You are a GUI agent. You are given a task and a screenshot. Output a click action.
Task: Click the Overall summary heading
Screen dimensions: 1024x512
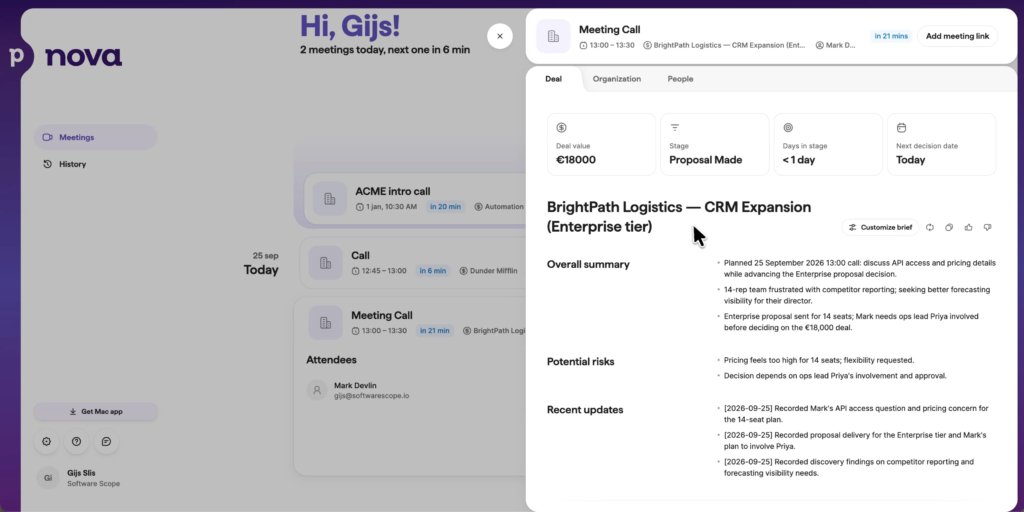click(x=588, y=264)
